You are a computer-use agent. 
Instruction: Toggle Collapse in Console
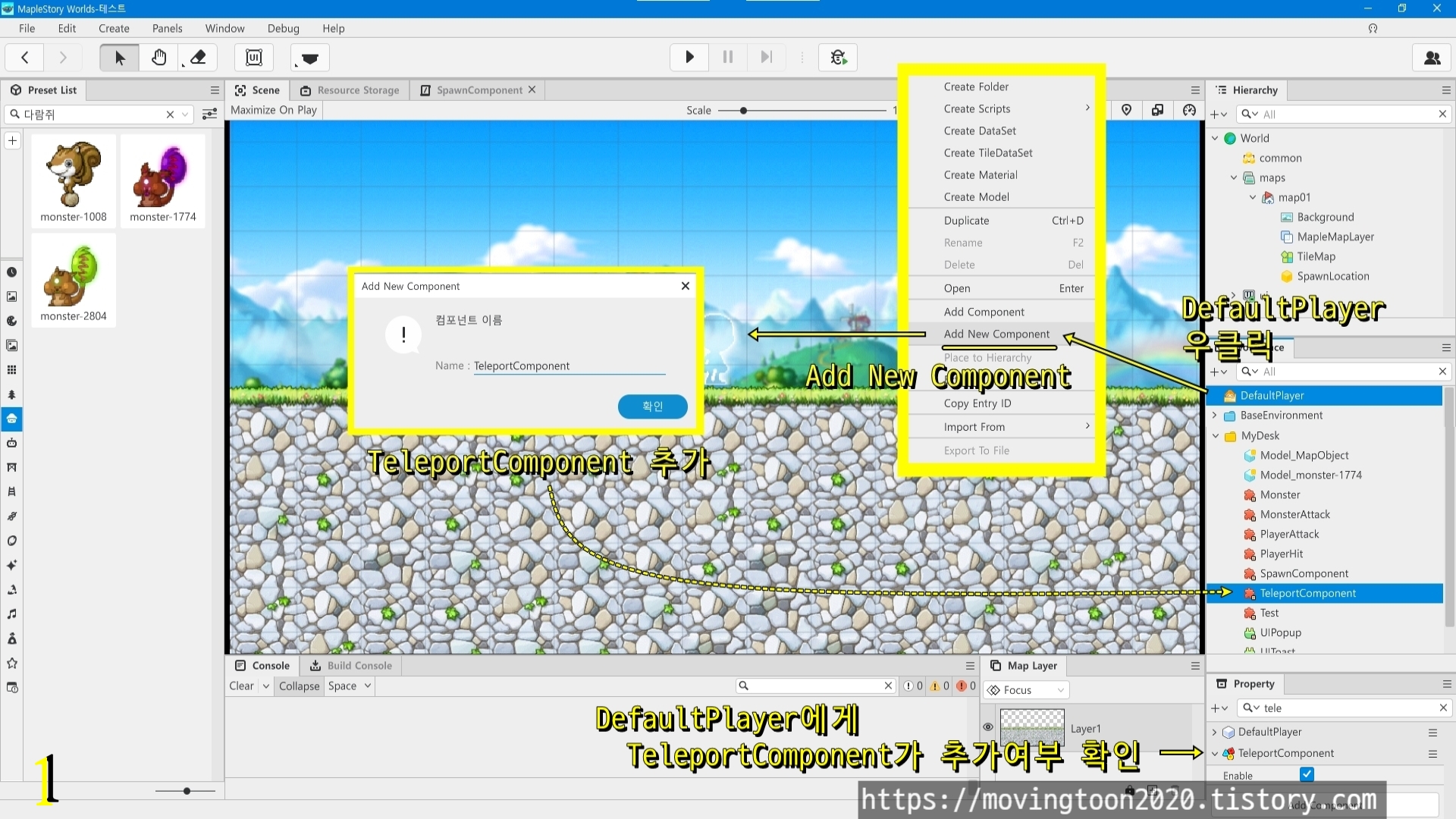299,686
